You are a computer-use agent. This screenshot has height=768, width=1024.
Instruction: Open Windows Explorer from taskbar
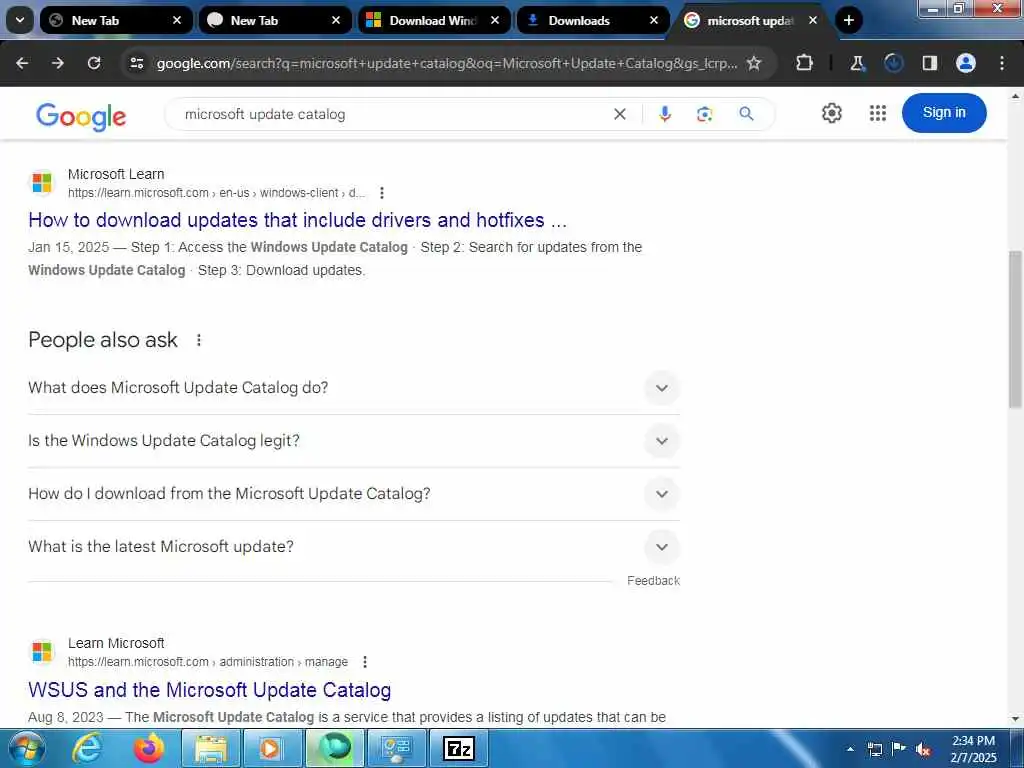[210, 748]
